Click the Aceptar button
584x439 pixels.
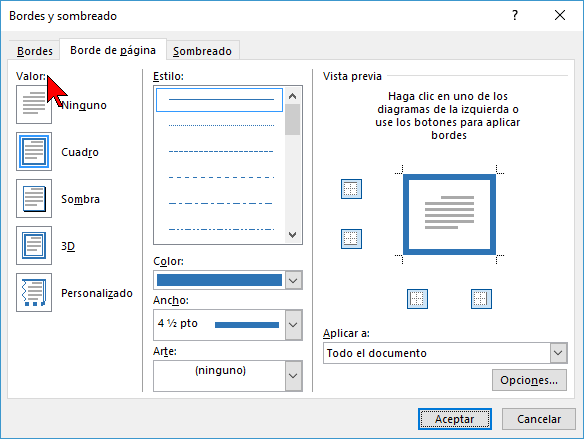pos(454,419)
